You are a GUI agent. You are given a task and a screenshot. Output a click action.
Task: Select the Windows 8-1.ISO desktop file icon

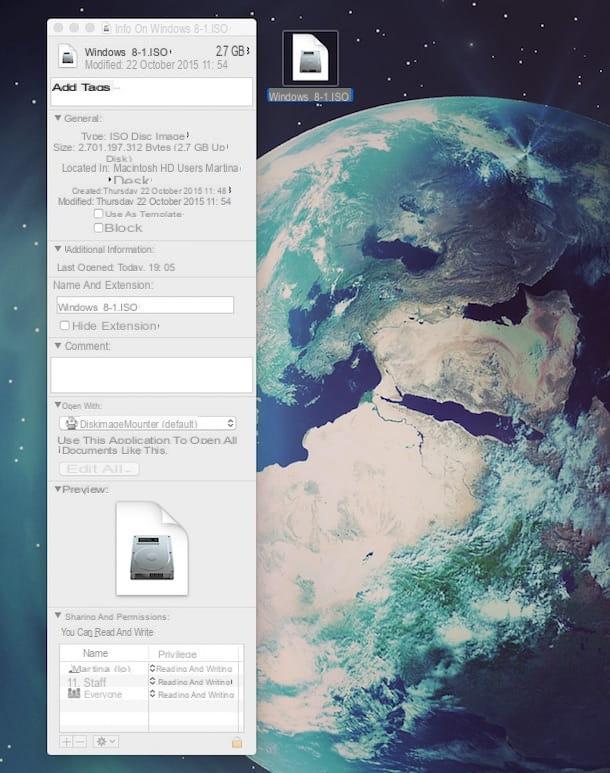pyautogui.click(x=310, y=58)
